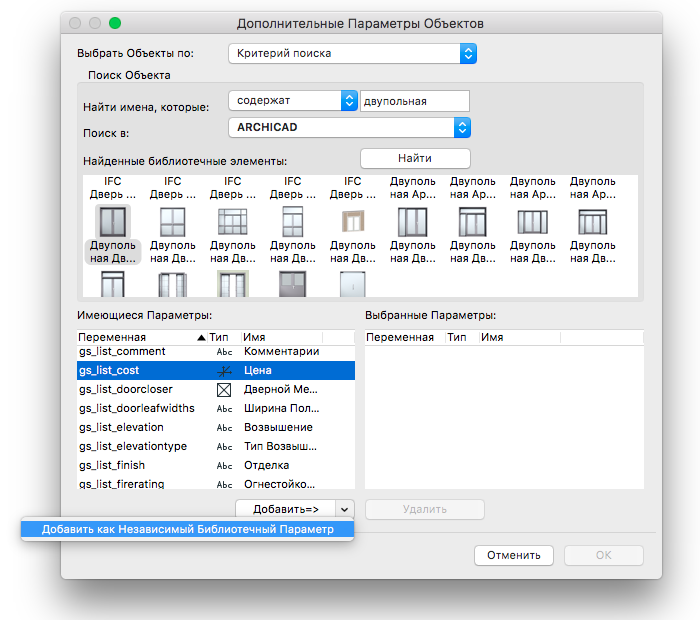This screenshot has width=700, height=620.
Task: Click the Тип Возвыш... parameter name
Action: click(280, 446)
